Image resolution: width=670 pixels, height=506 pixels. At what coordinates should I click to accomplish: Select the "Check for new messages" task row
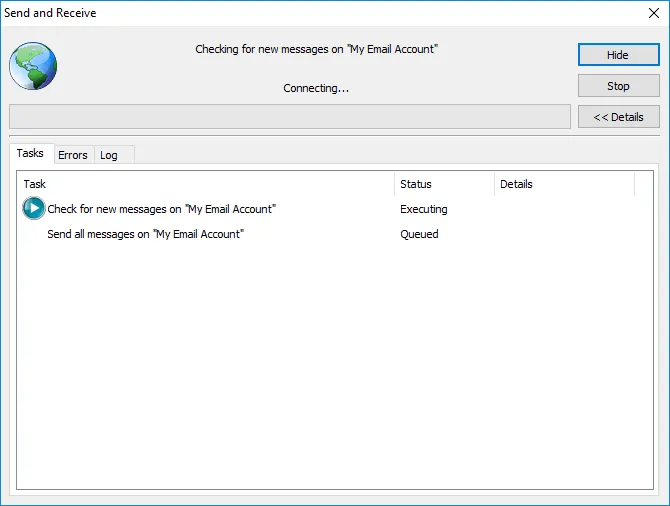click(x=161, y=209)
